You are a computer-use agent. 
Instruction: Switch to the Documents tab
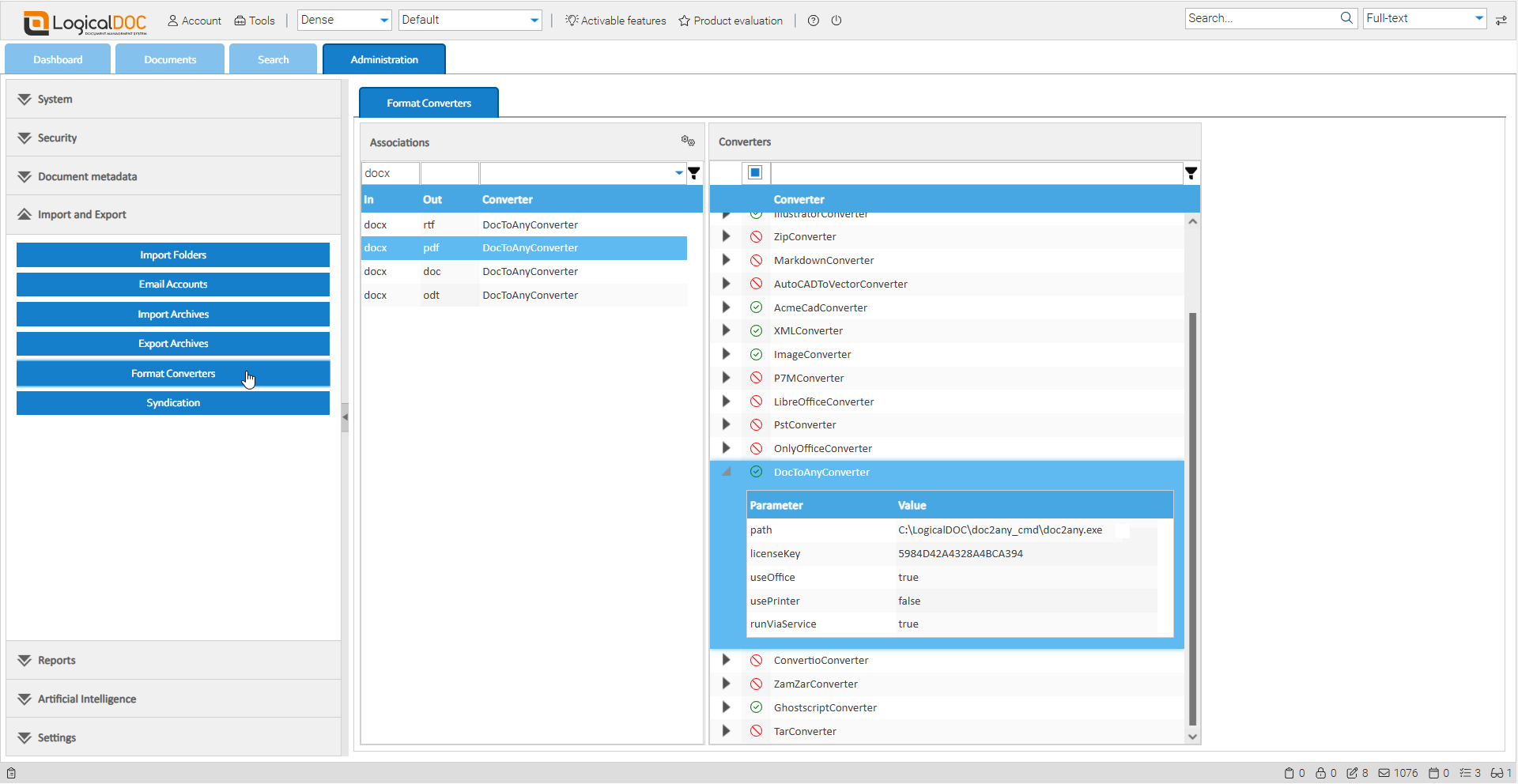(x=170, y=59)
